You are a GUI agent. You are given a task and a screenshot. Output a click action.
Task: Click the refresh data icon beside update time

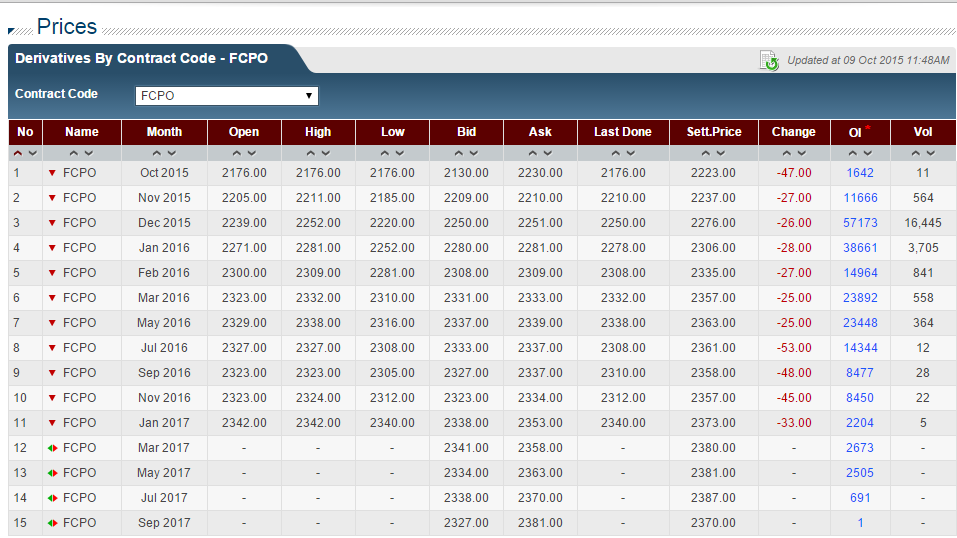(769, 60)
